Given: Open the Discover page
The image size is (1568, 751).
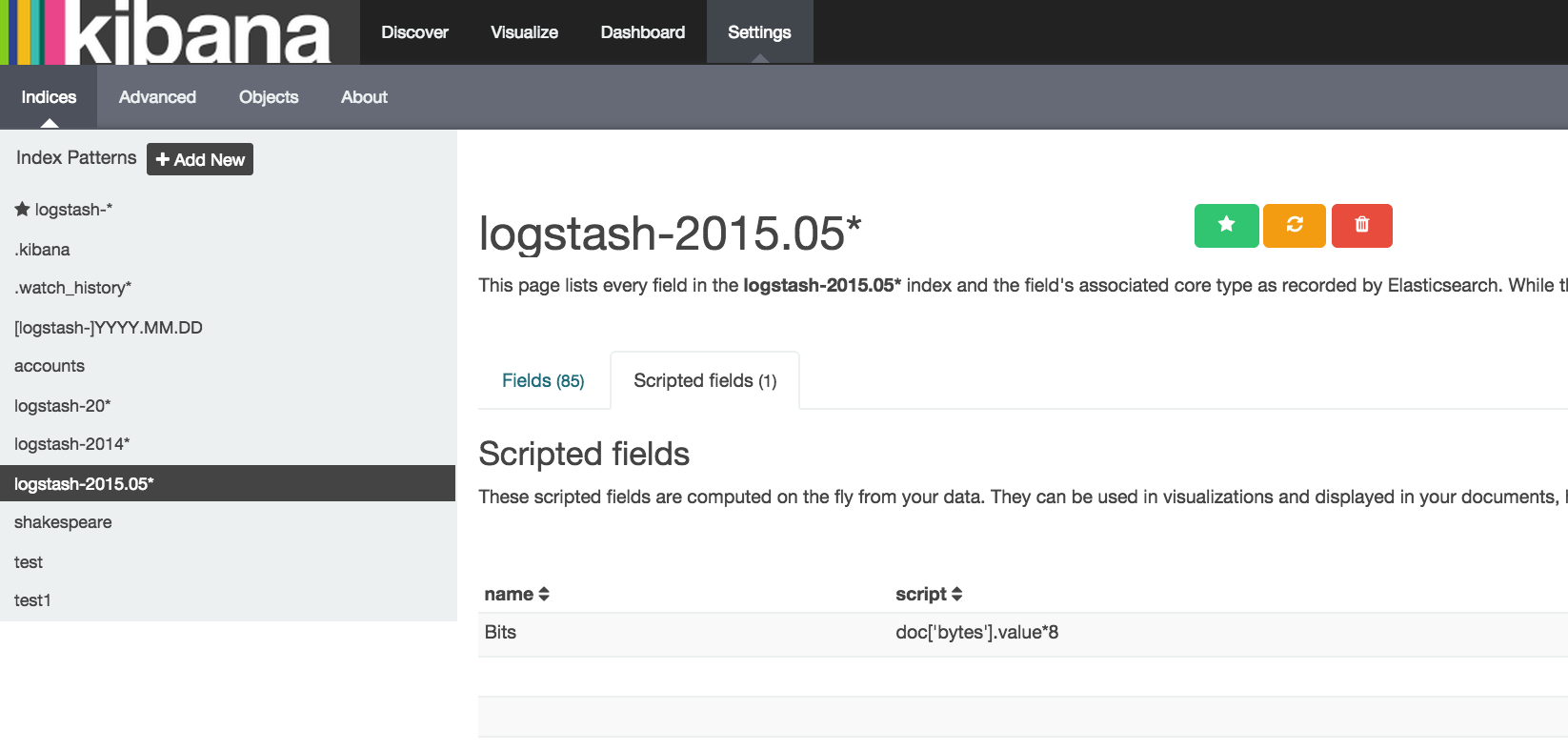Looking at the screenshot, I should [x=414, y=32].
